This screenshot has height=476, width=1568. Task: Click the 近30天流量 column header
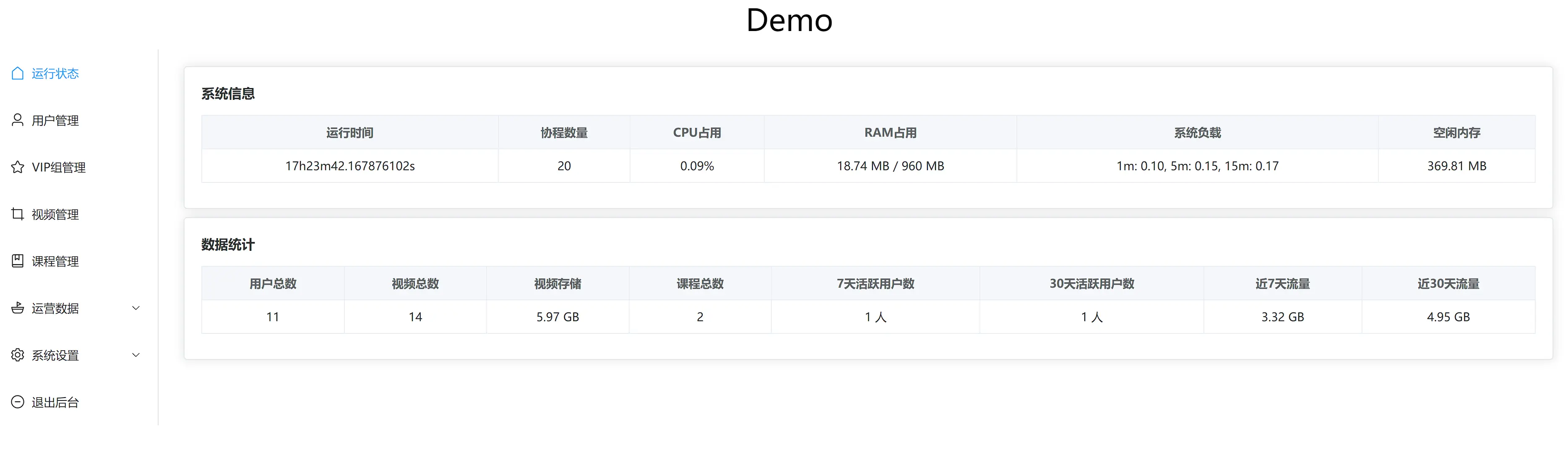coord(1448,283)
